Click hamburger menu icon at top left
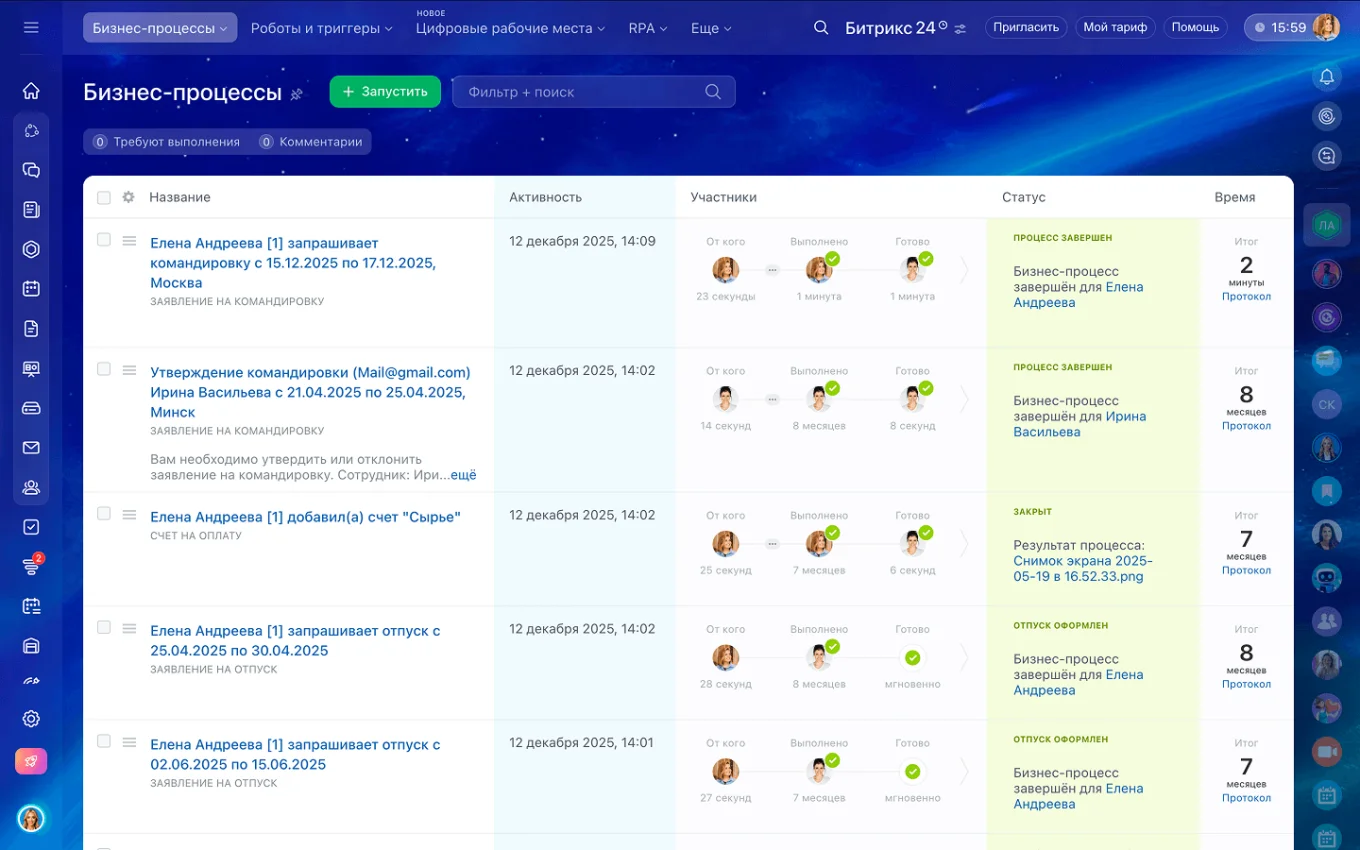The image size is (1360, 850). 31,28
